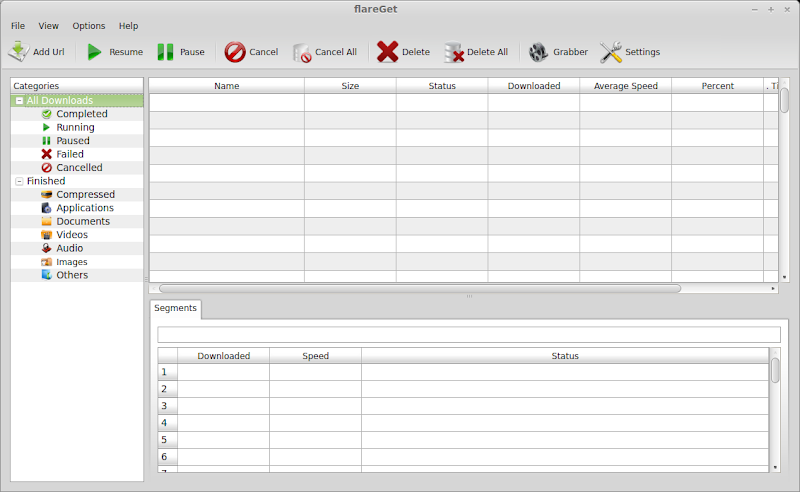Image resolution: width=800 pixels, height=492 pixels.
Task: Click the Downloaded column header in the downloads table
Action: [x=534, y=86]
